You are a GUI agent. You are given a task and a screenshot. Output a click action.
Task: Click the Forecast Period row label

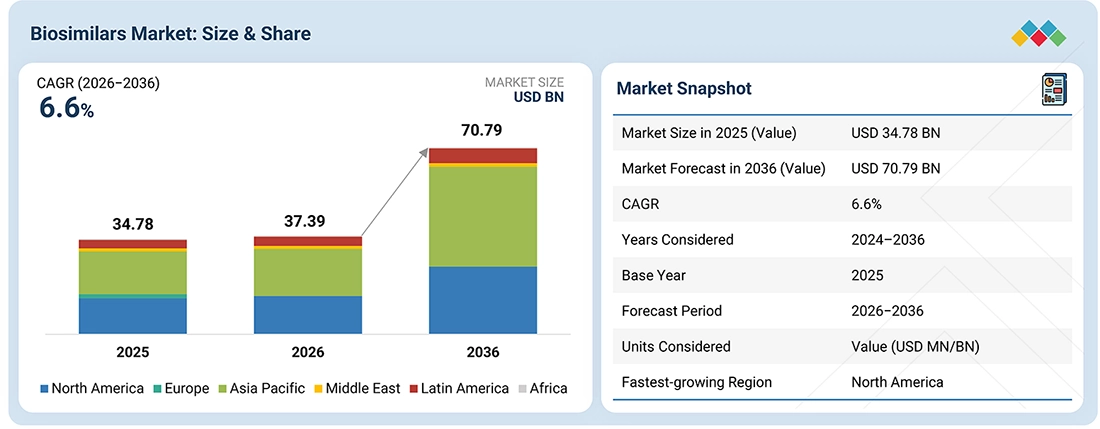(671, 311)
